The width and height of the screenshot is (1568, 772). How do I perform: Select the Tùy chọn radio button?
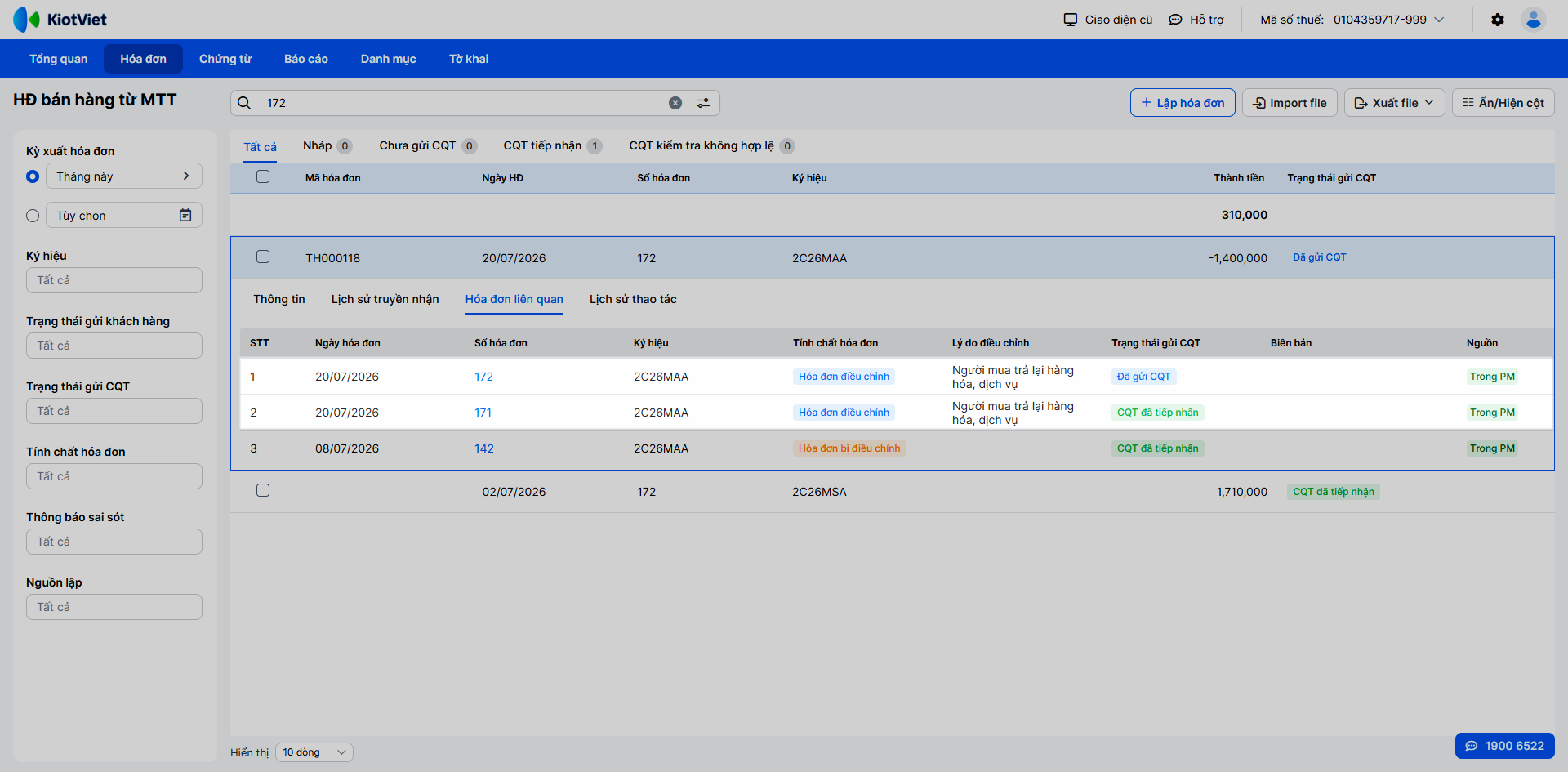point(33,216)
